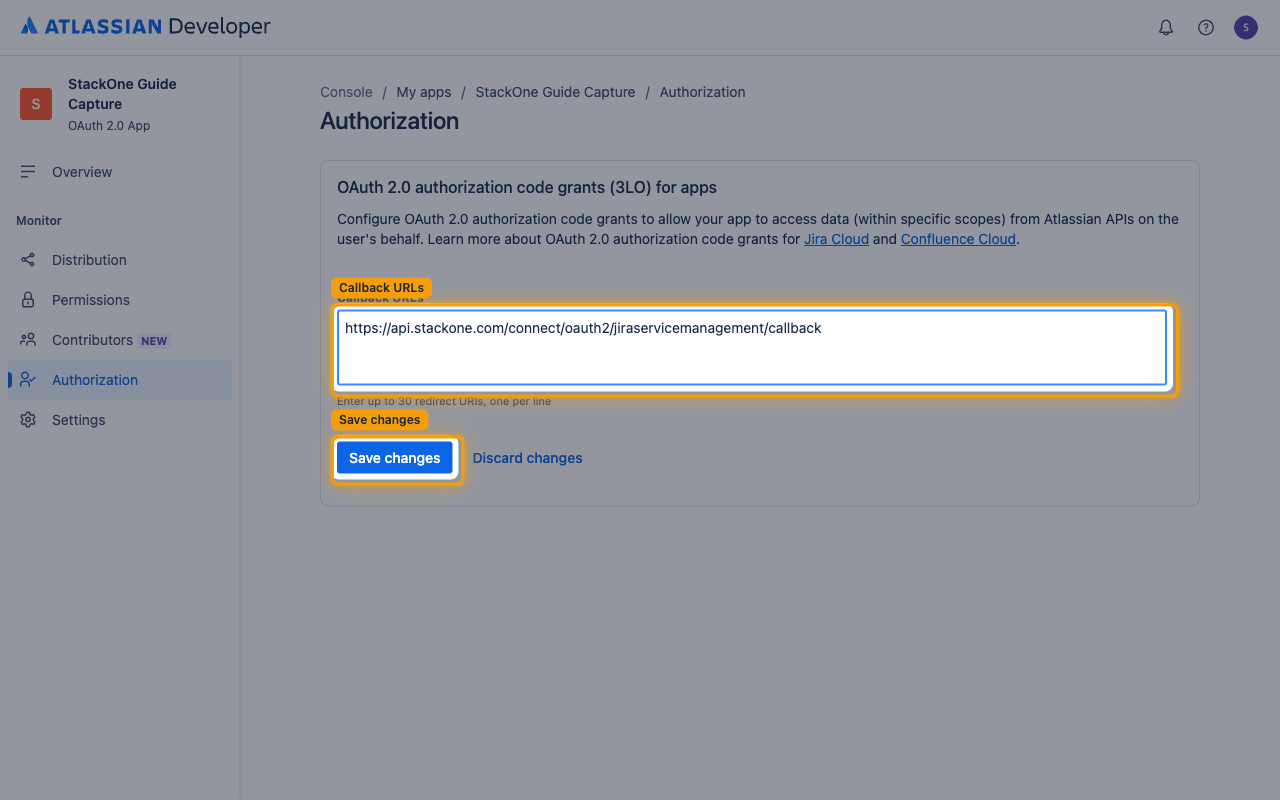Open the Distribution sidebar item
The width and height of the screenshot is (1280, 800).
coord(120,260)
